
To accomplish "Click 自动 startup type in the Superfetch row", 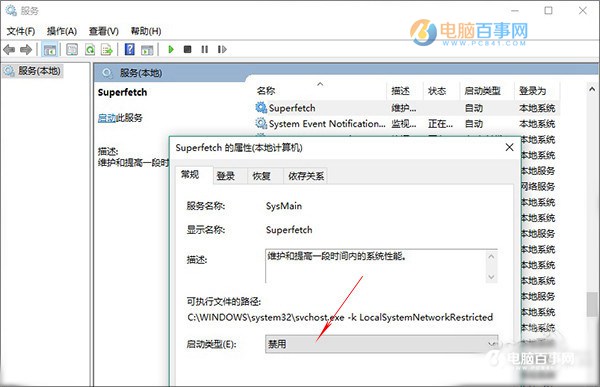I will click(x=474, y=108).
